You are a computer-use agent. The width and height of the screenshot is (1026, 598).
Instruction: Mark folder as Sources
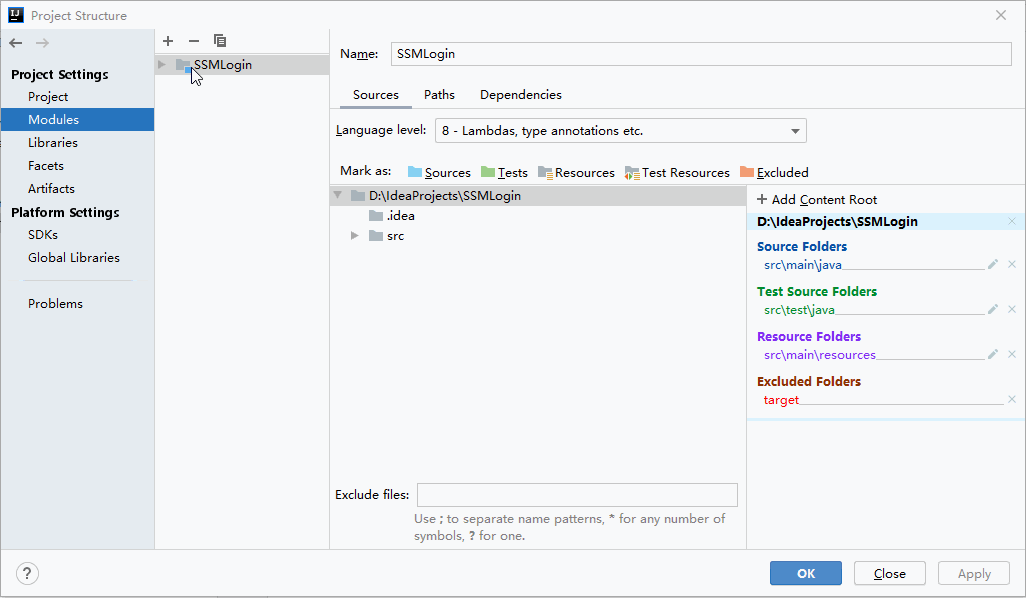point(439,173)
